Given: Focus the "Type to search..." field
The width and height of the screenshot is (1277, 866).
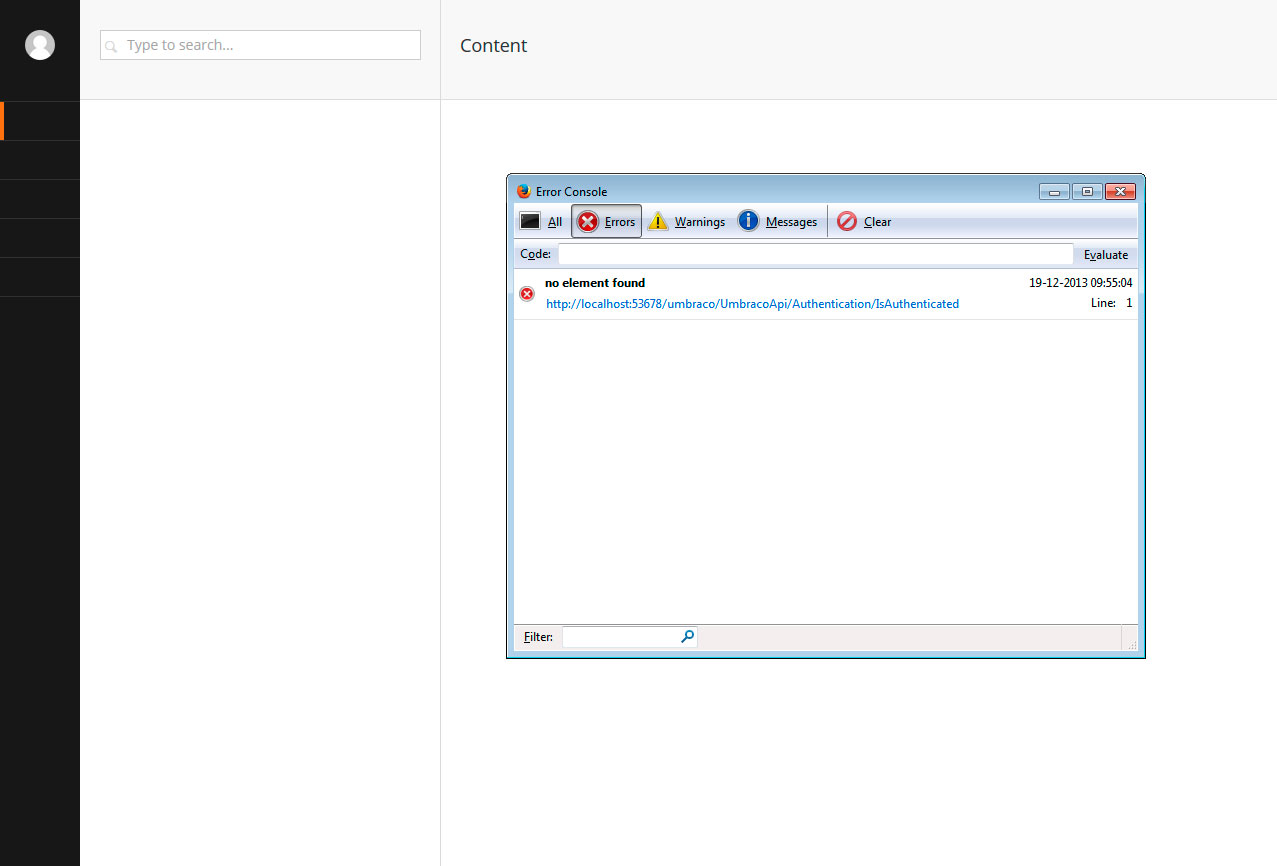Looking at the screenshot, I should pyautogui.click(x=260, y=45).
